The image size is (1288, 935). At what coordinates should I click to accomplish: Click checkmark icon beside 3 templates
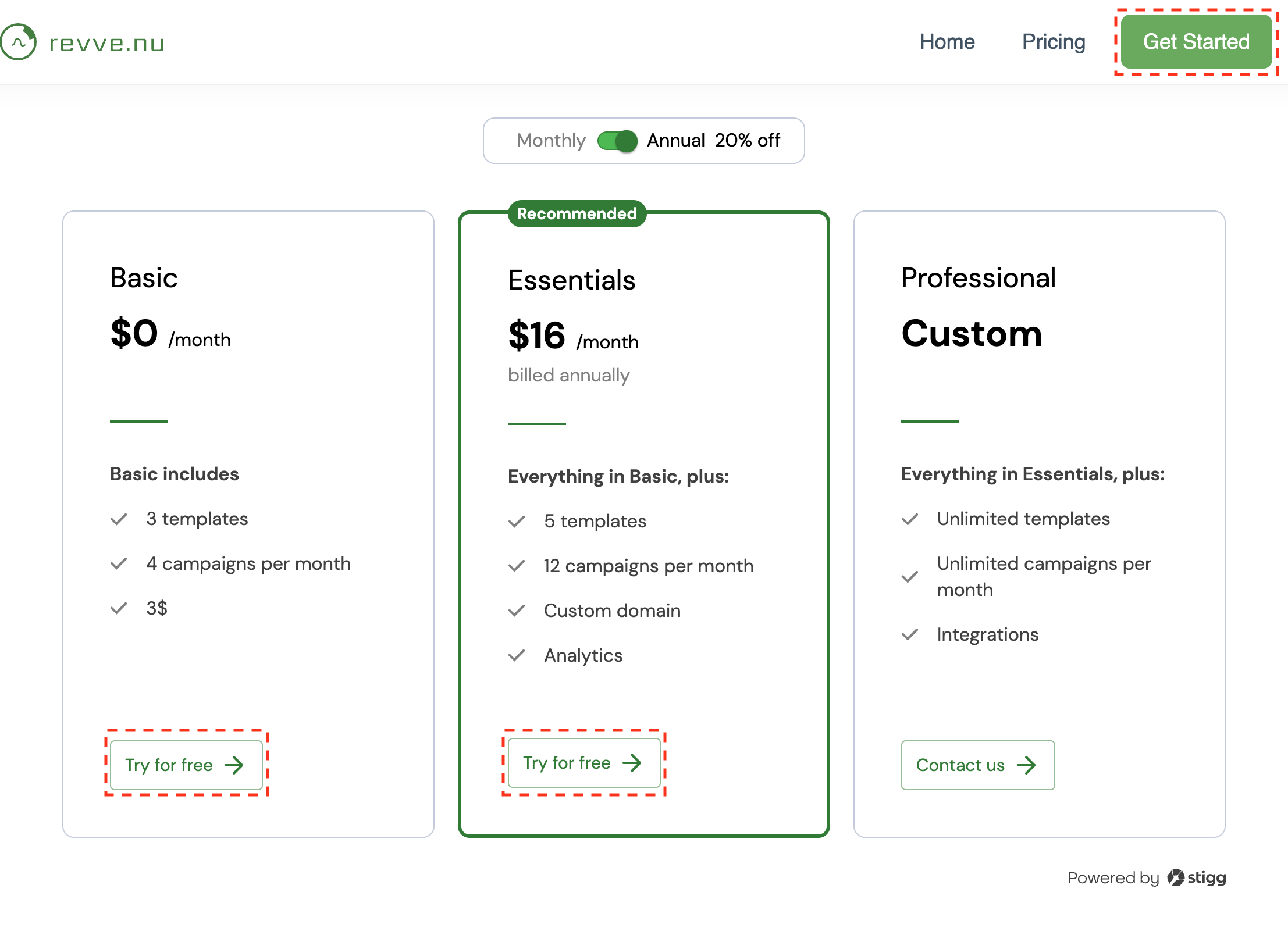(119, 519)
